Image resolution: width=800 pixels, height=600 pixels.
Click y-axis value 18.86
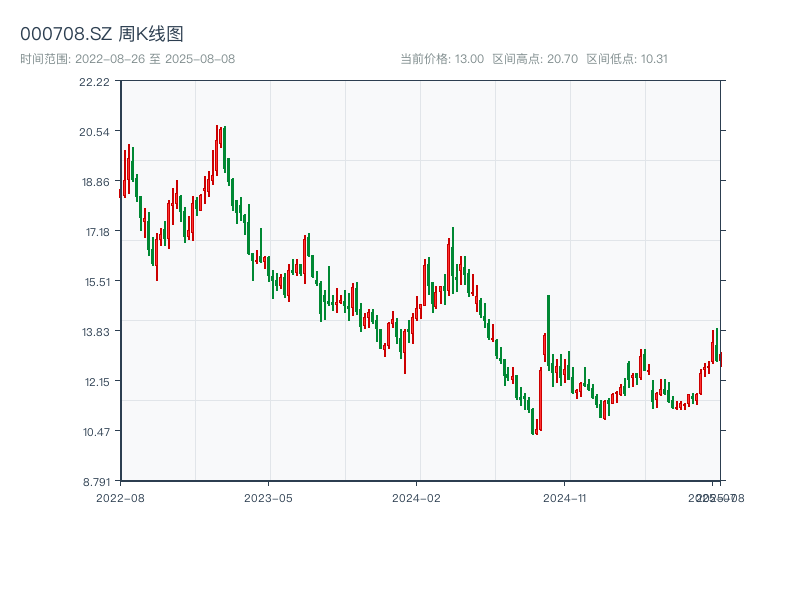click(95, 182)
